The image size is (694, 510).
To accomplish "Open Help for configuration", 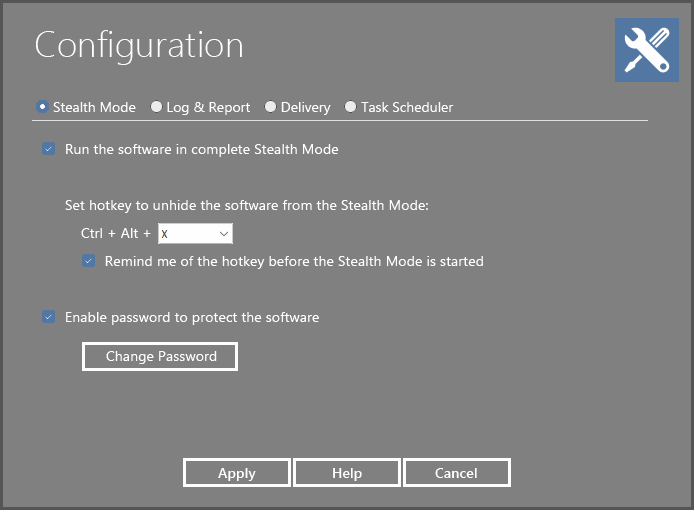I will (347, 473).
